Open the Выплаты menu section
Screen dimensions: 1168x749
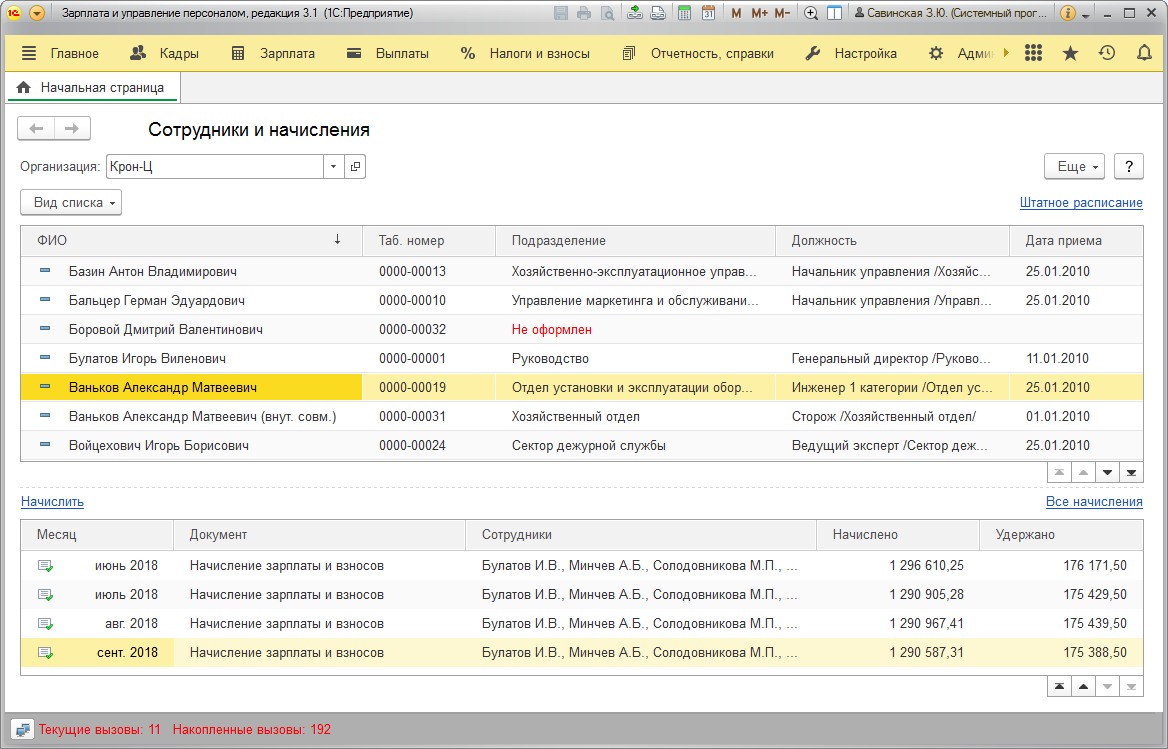[387, 54]
